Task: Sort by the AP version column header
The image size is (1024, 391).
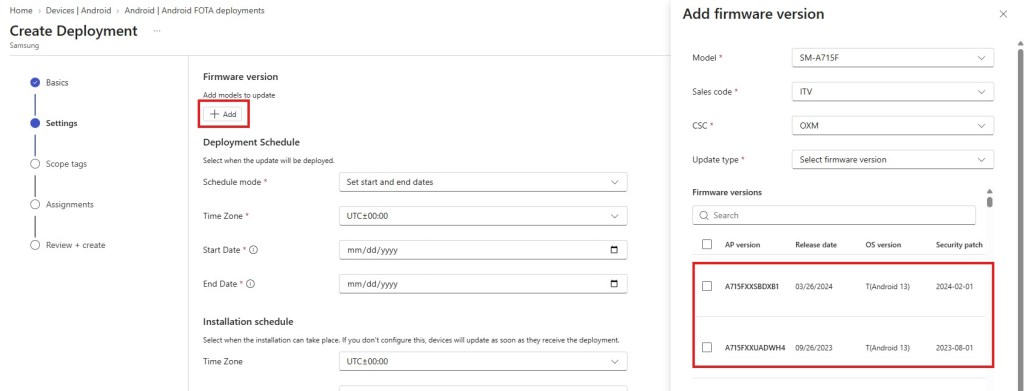Action: pos(743,245)
